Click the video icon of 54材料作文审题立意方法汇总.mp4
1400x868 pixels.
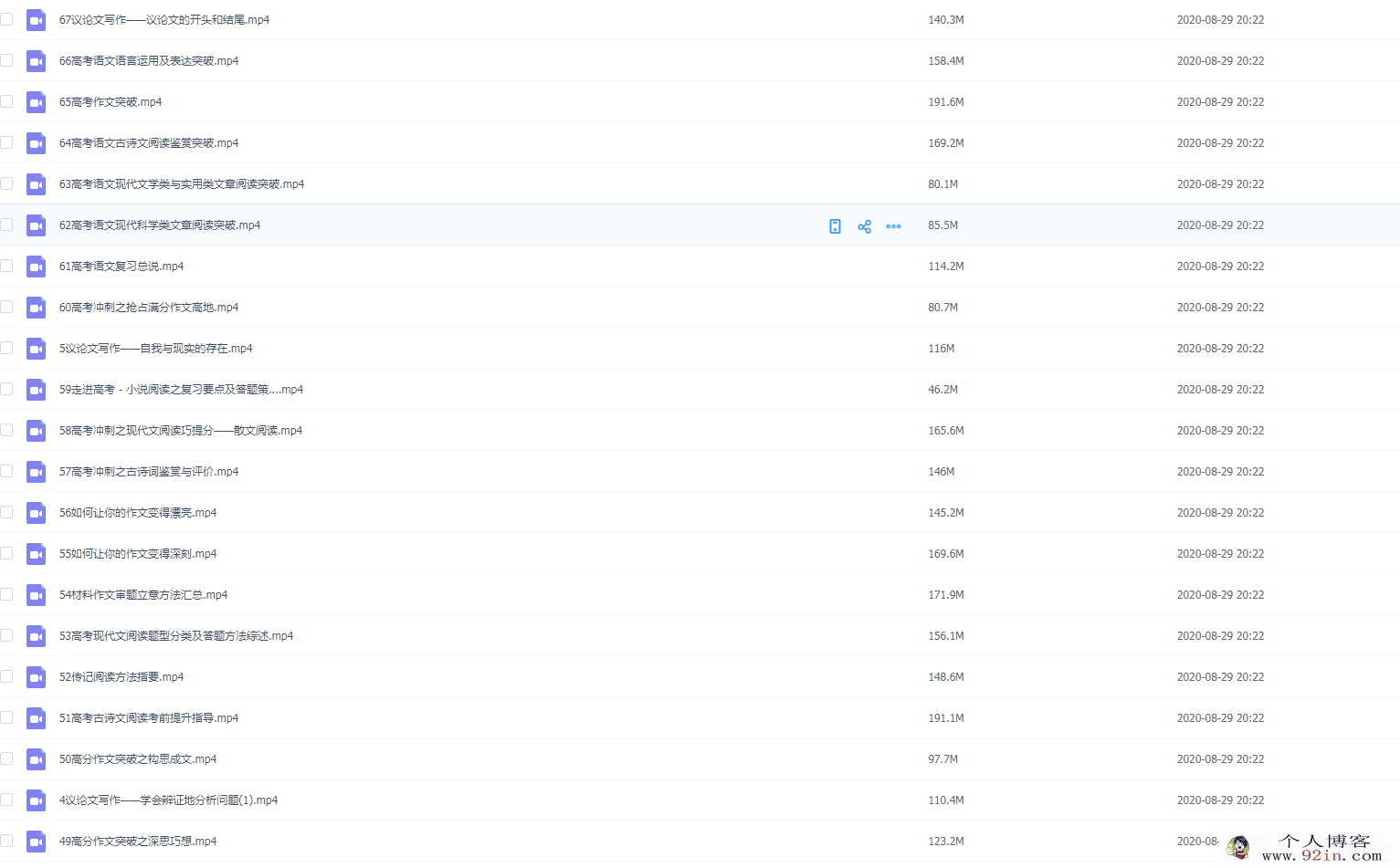pyautogui.click(x=36, y=595)
